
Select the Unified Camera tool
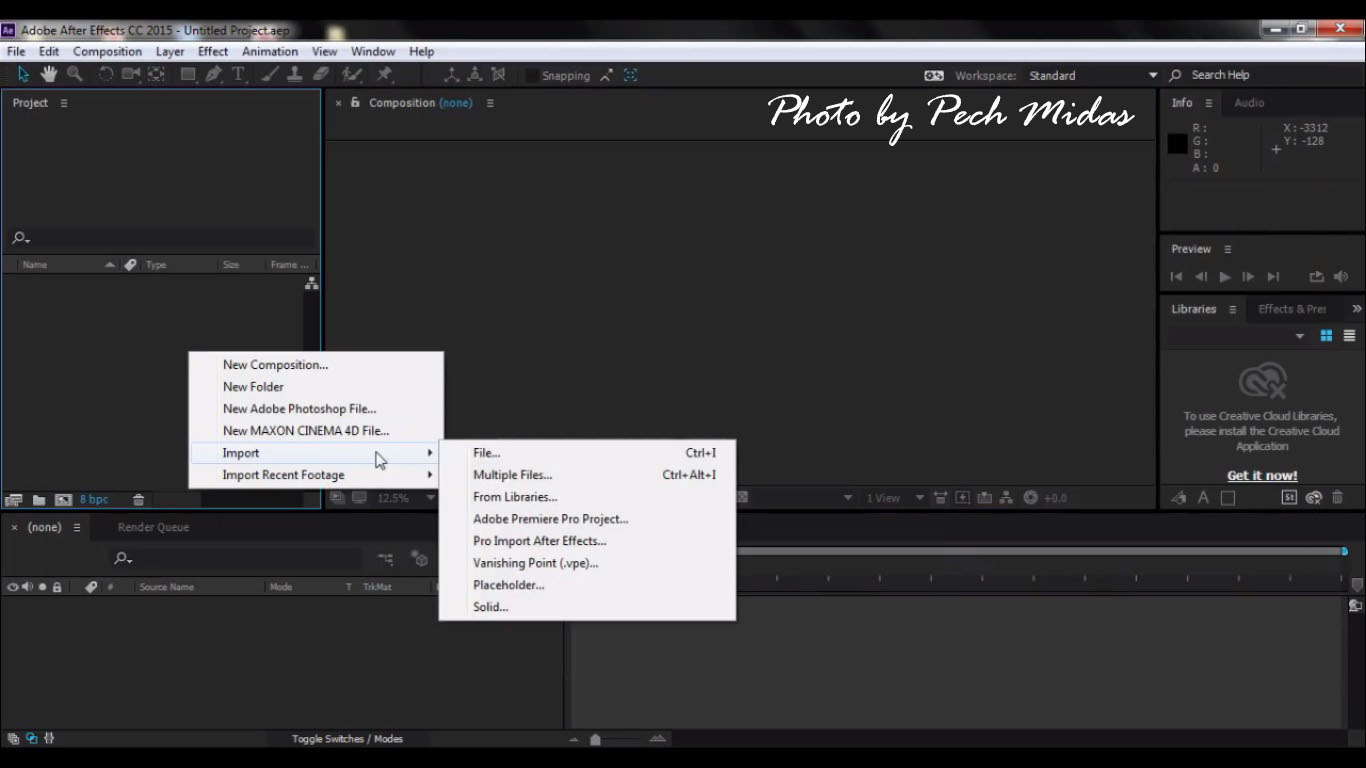click(131, 74)
